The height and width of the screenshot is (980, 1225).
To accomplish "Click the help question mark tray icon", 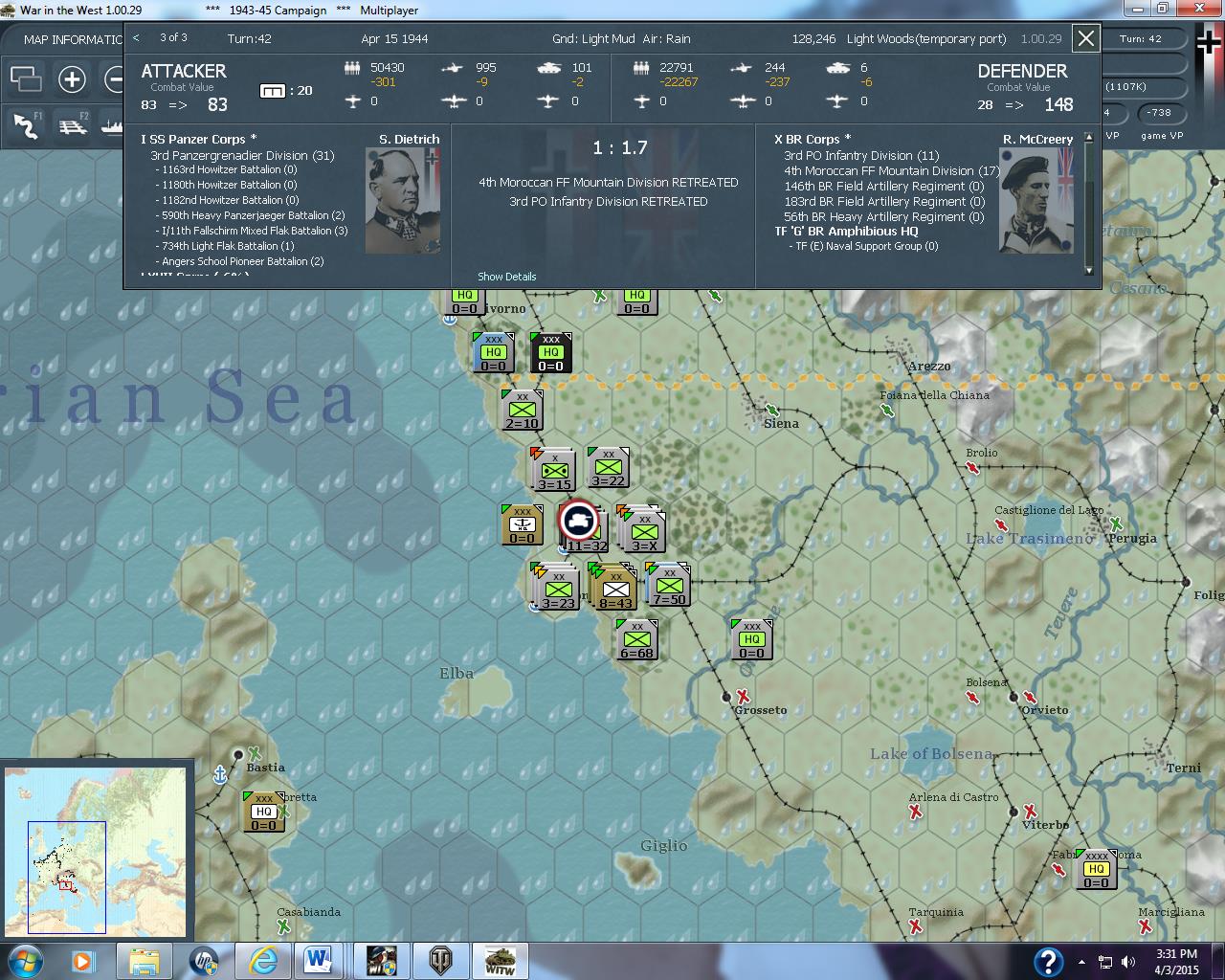I will coord(1048,961).
